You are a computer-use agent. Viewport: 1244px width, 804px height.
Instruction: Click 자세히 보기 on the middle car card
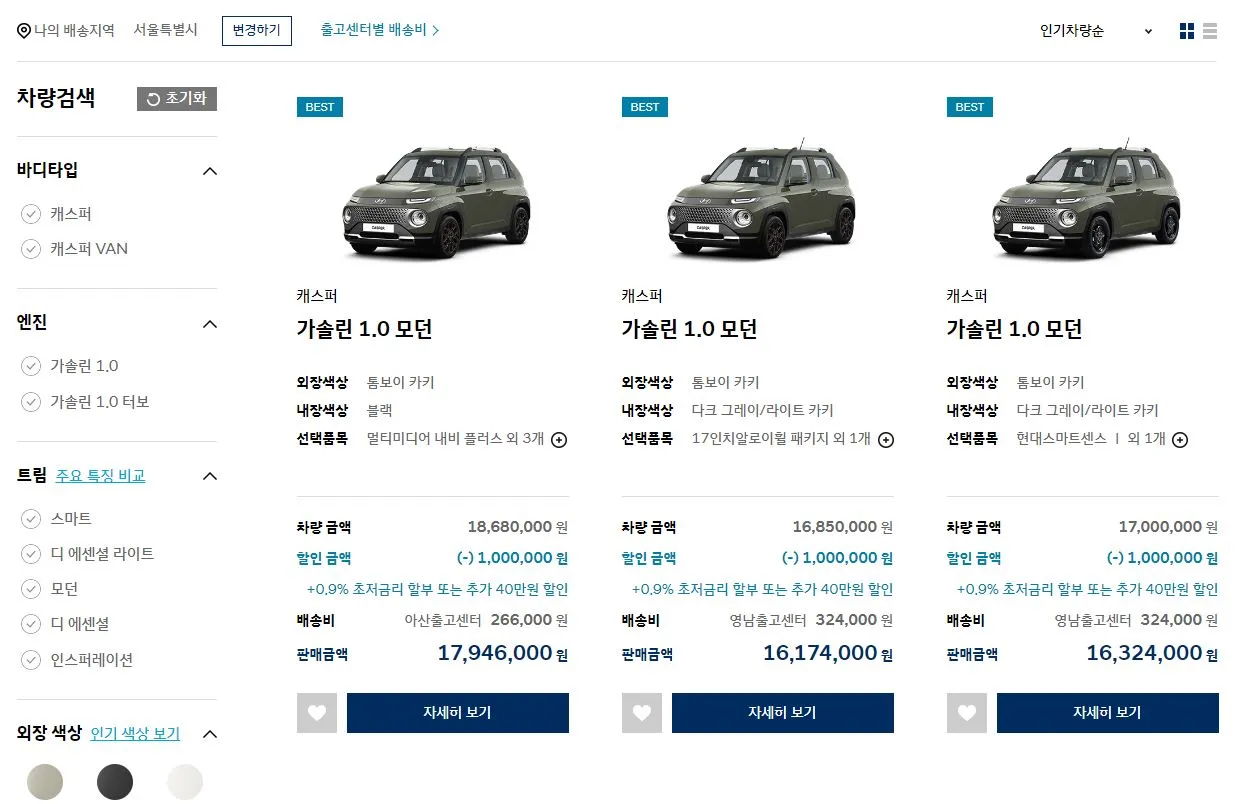click(x=781, y=713)
